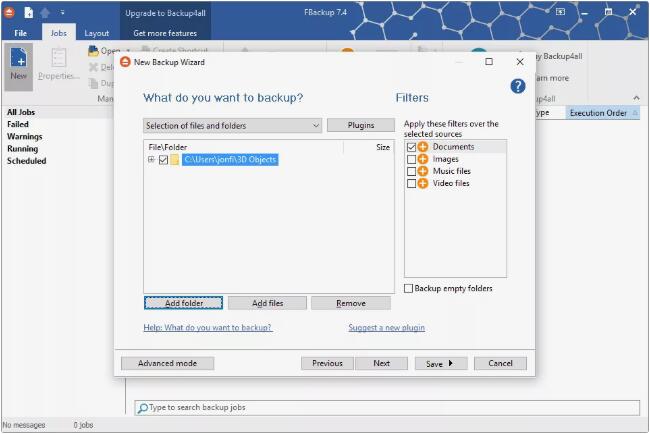Image resolution: width=650 pixels, height=434 pixels.
Task: Open Help: What do you want to backup link
Action: [x=208, y=327]
